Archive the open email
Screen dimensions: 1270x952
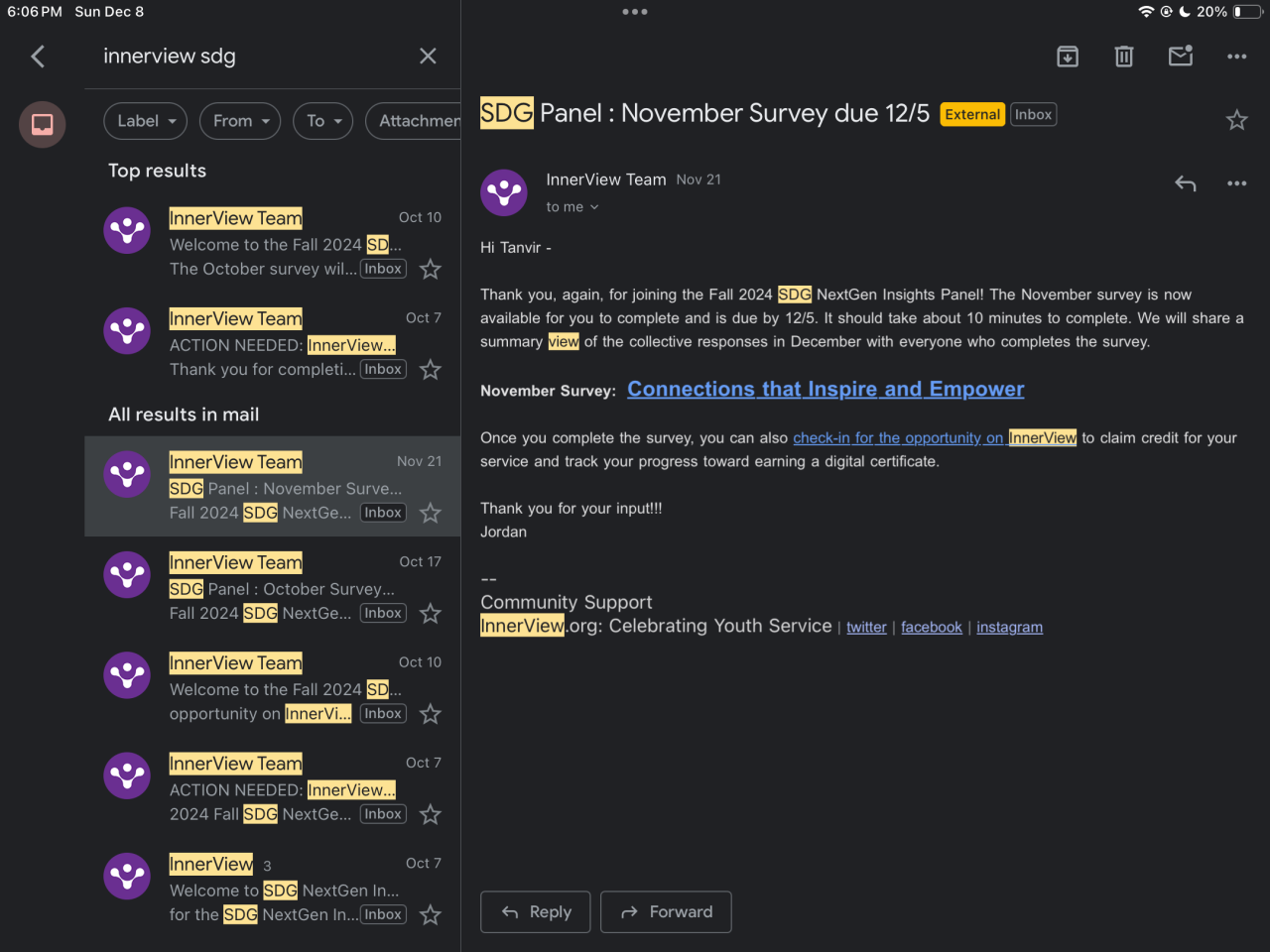(x=1068, y=57)
